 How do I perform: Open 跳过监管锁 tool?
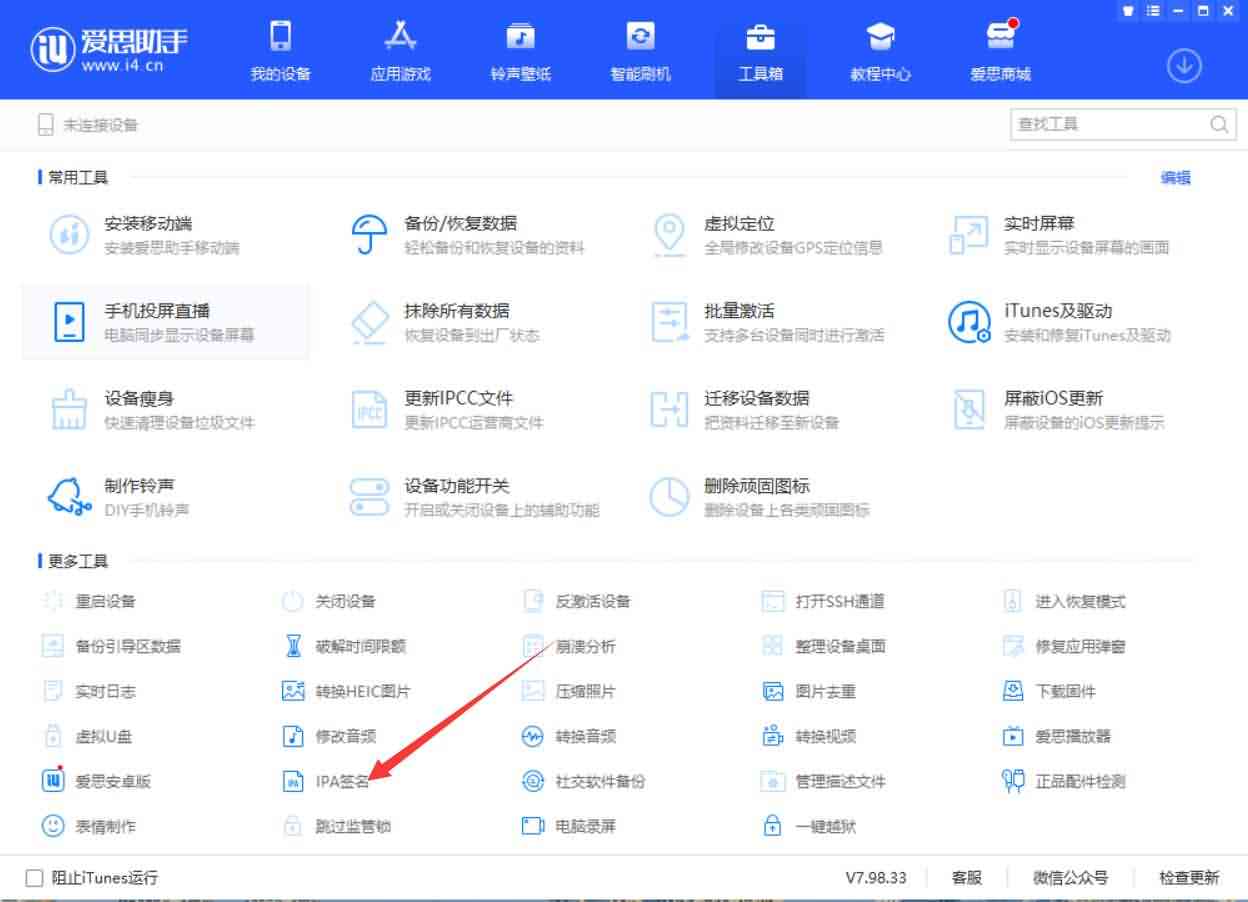[336, 826]
